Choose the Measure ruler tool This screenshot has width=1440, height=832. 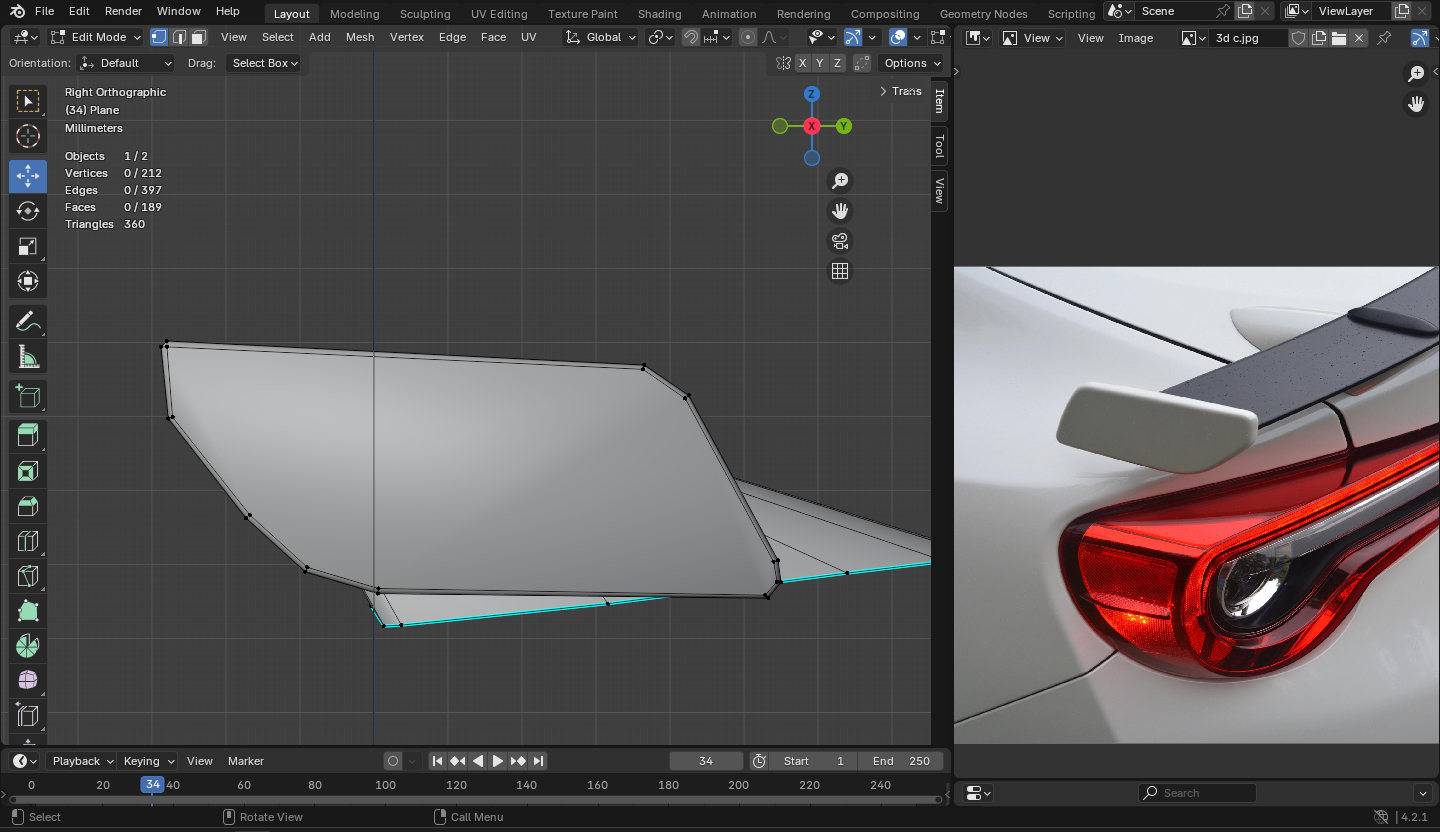28,357
